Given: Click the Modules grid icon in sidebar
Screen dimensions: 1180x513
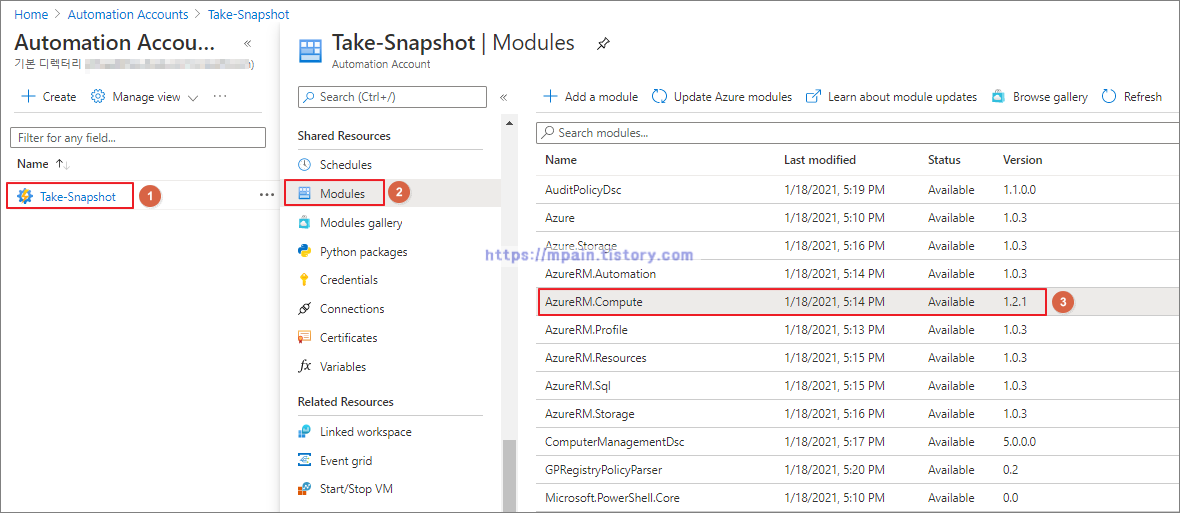Looking at the screenshot, I should point(304,194).
